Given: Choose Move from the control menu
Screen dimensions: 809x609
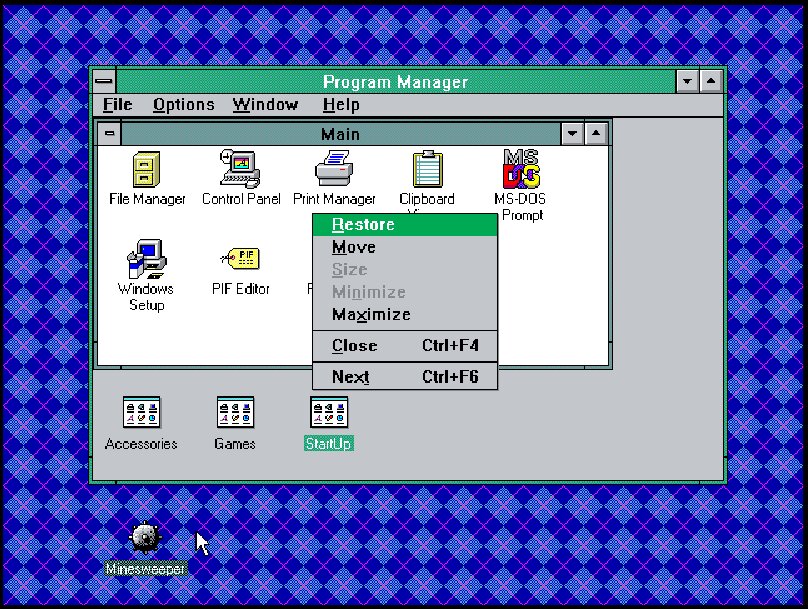Looking at the screenshot, I should (x=405, y=247).
